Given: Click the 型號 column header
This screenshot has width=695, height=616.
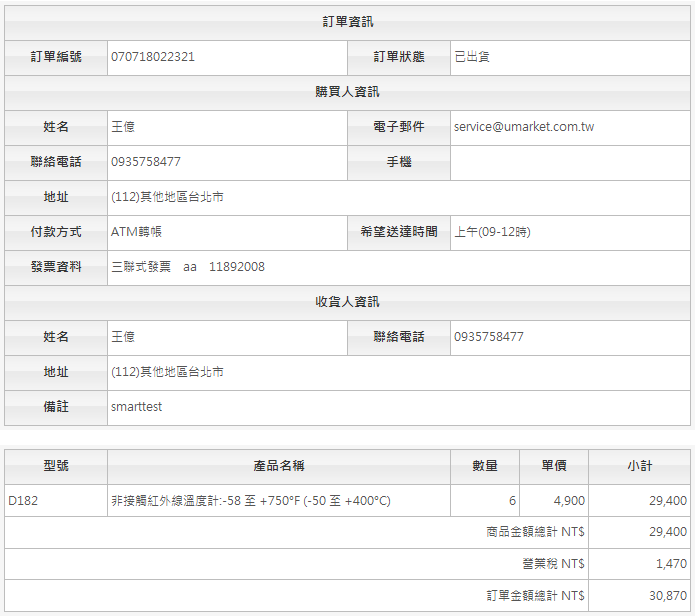Looking at the screenshot, I should (56, 466).
